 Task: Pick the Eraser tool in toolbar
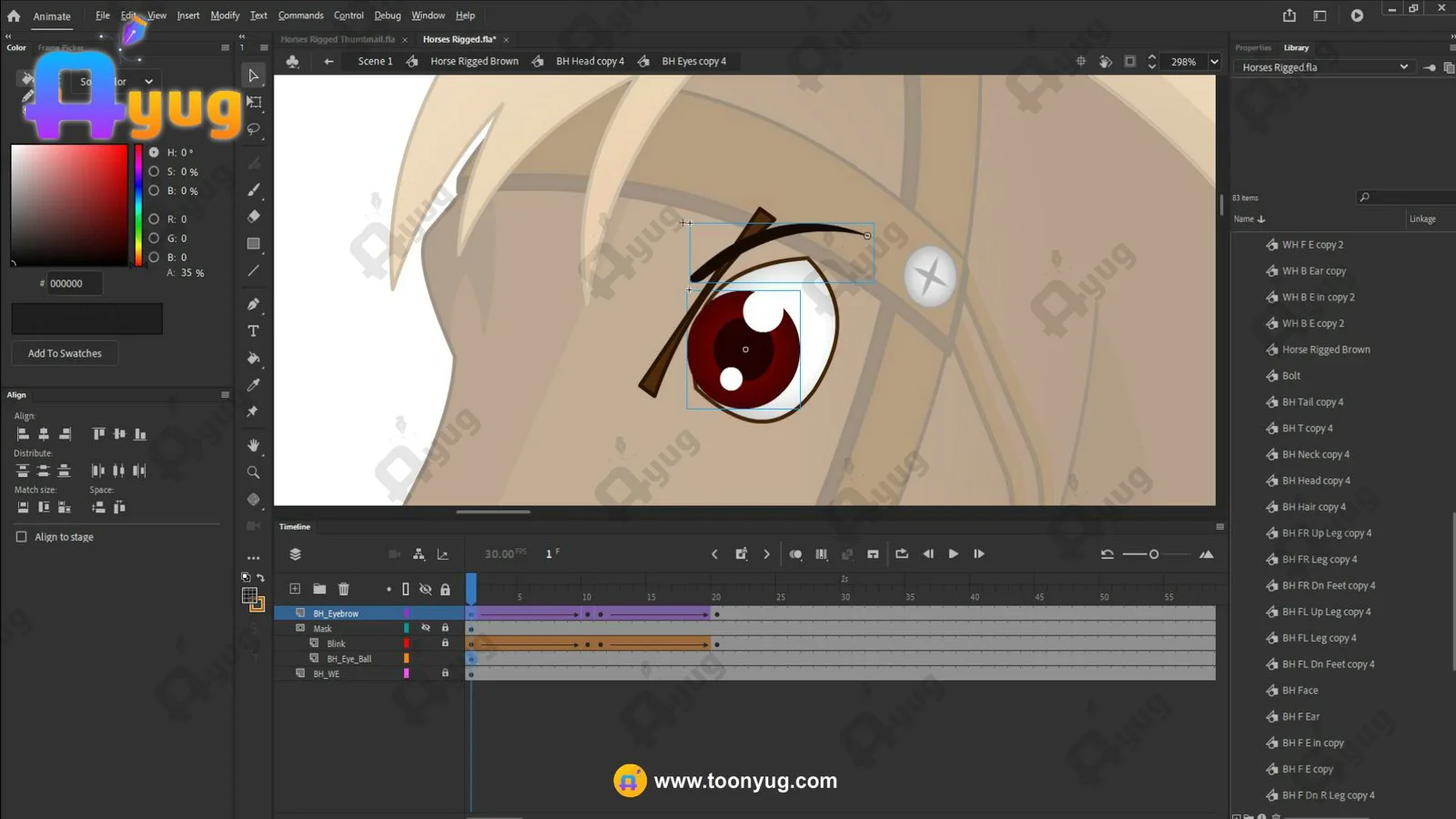tap(254, 217)
